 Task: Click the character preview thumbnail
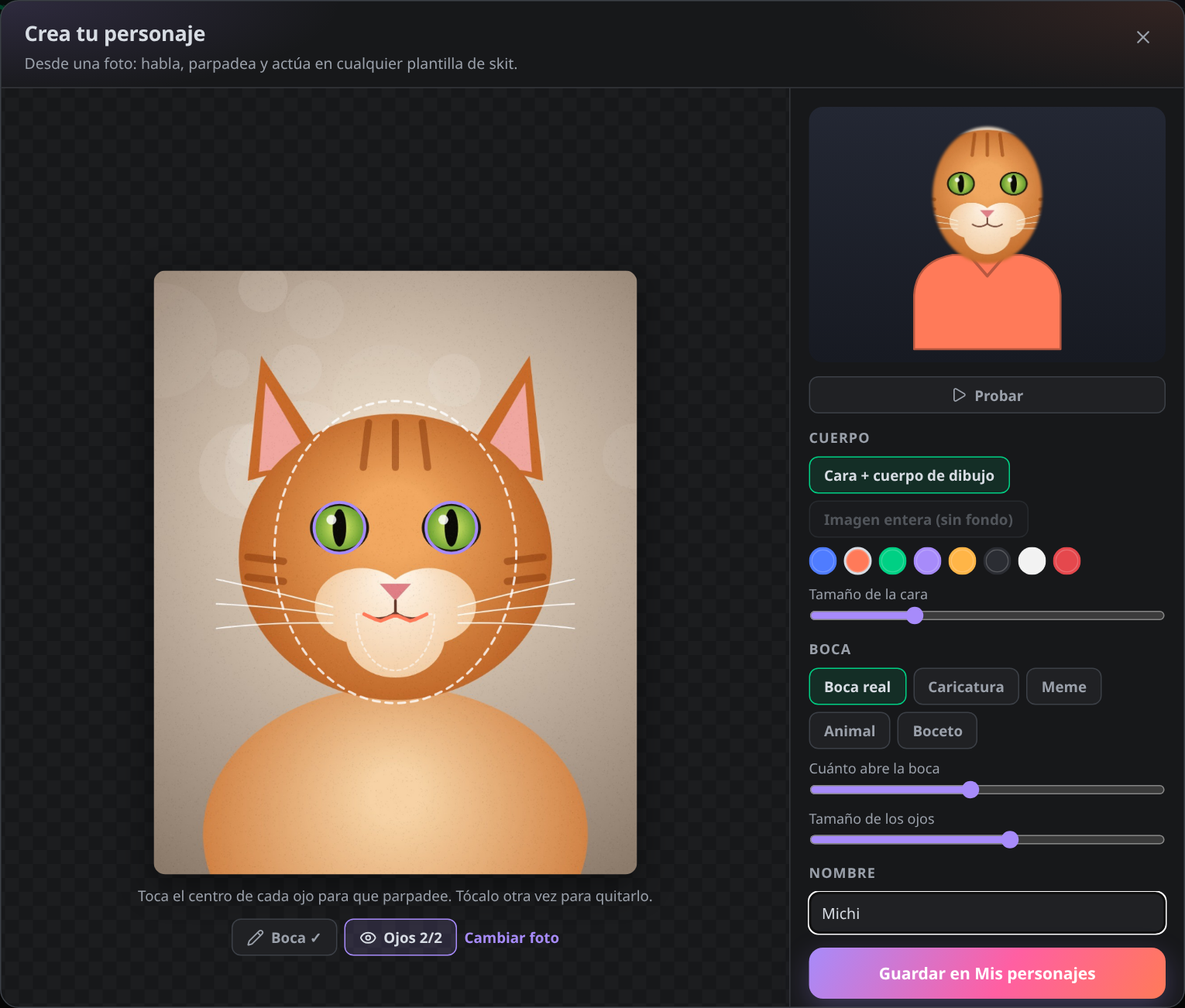pos(987,235)
